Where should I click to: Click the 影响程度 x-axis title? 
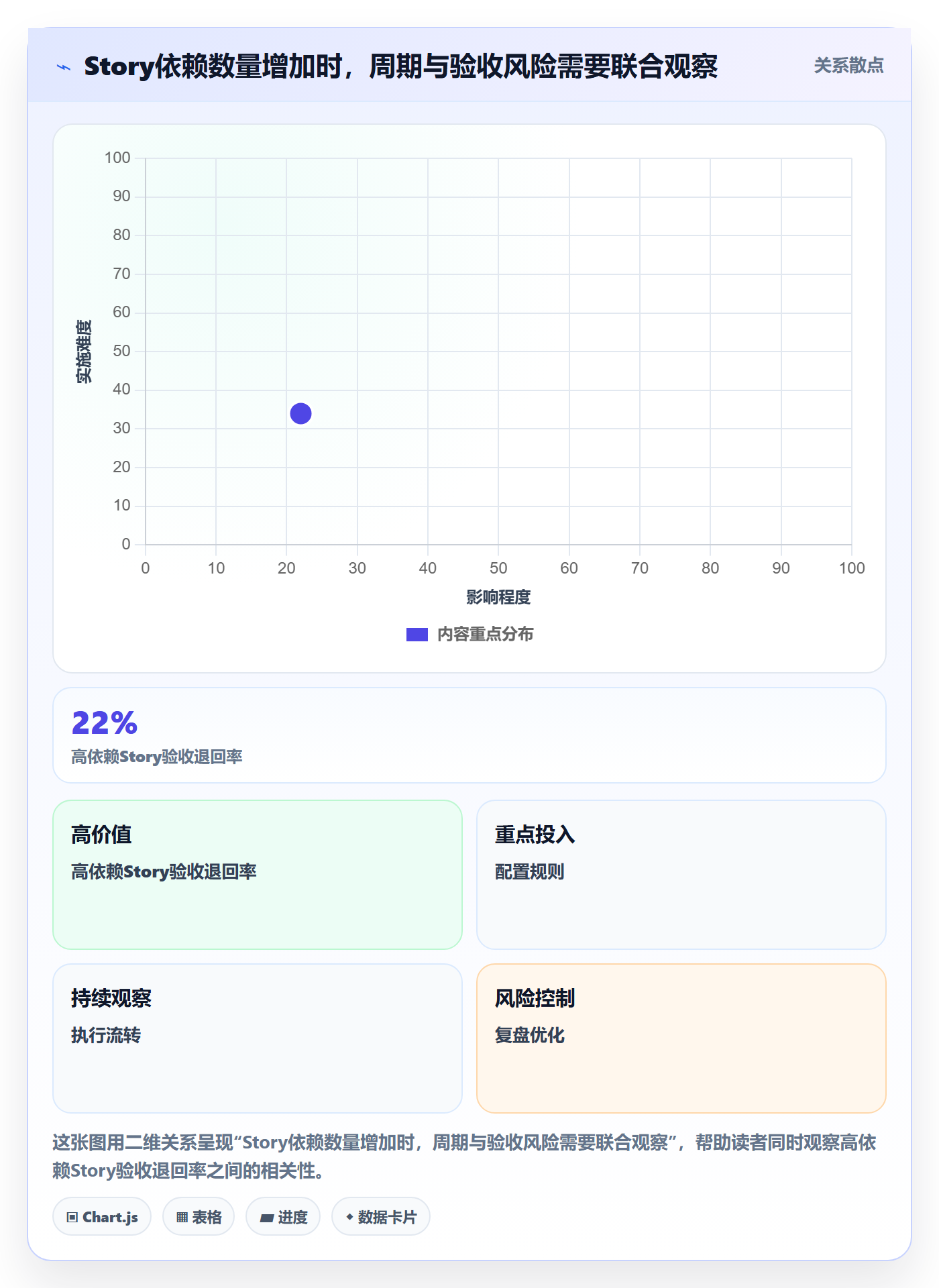(498, 597)
